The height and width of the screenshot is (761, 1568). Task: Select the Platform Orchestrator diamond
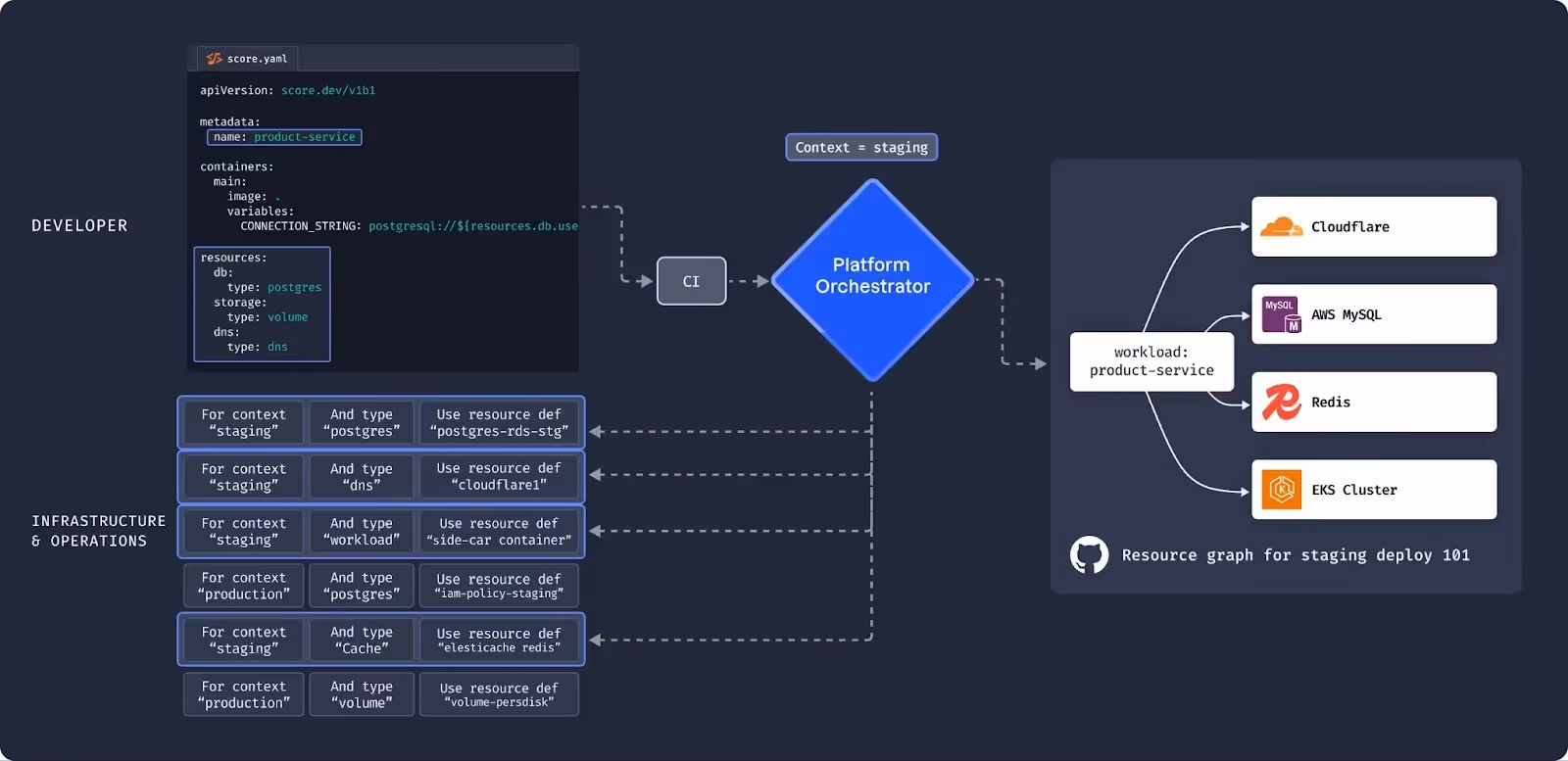tap(872, 280)
